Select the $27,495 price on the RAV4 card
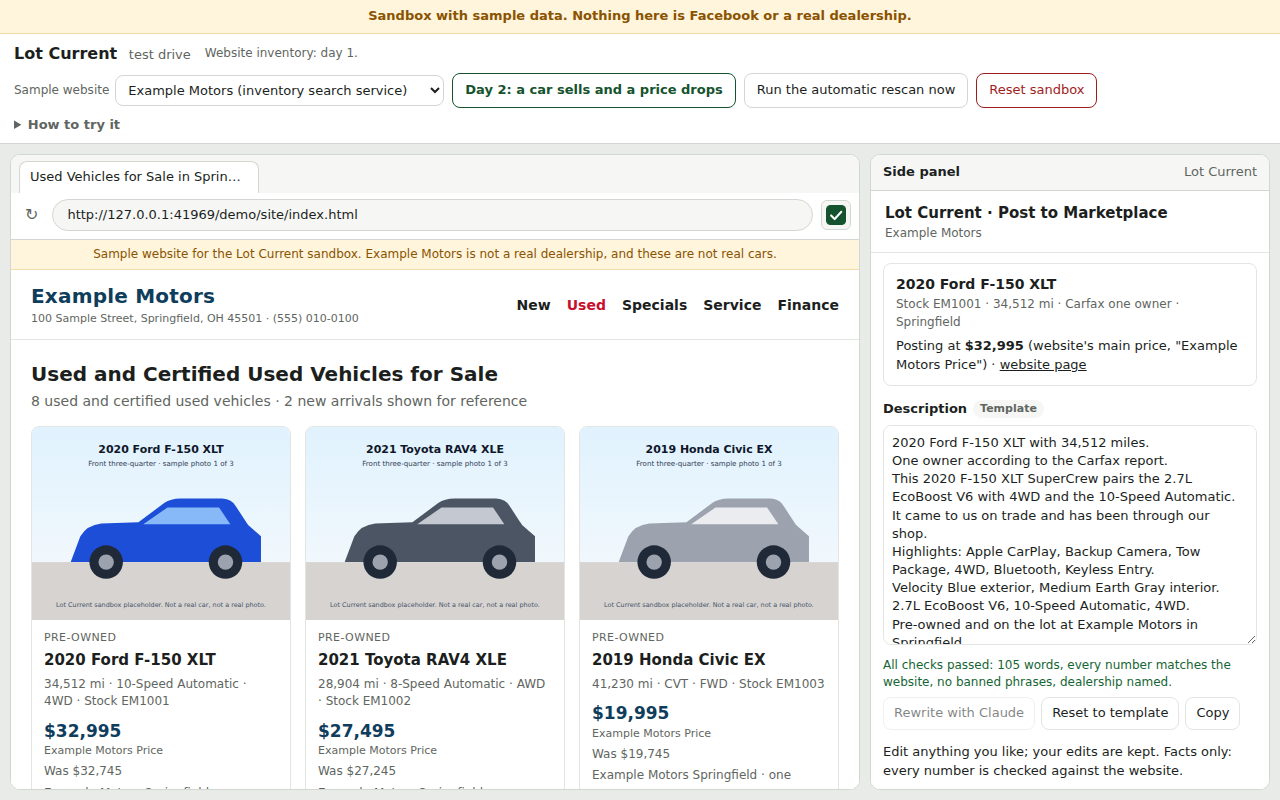The height and width of the screenshot is (800, 1280). click(x=357, y=731)
